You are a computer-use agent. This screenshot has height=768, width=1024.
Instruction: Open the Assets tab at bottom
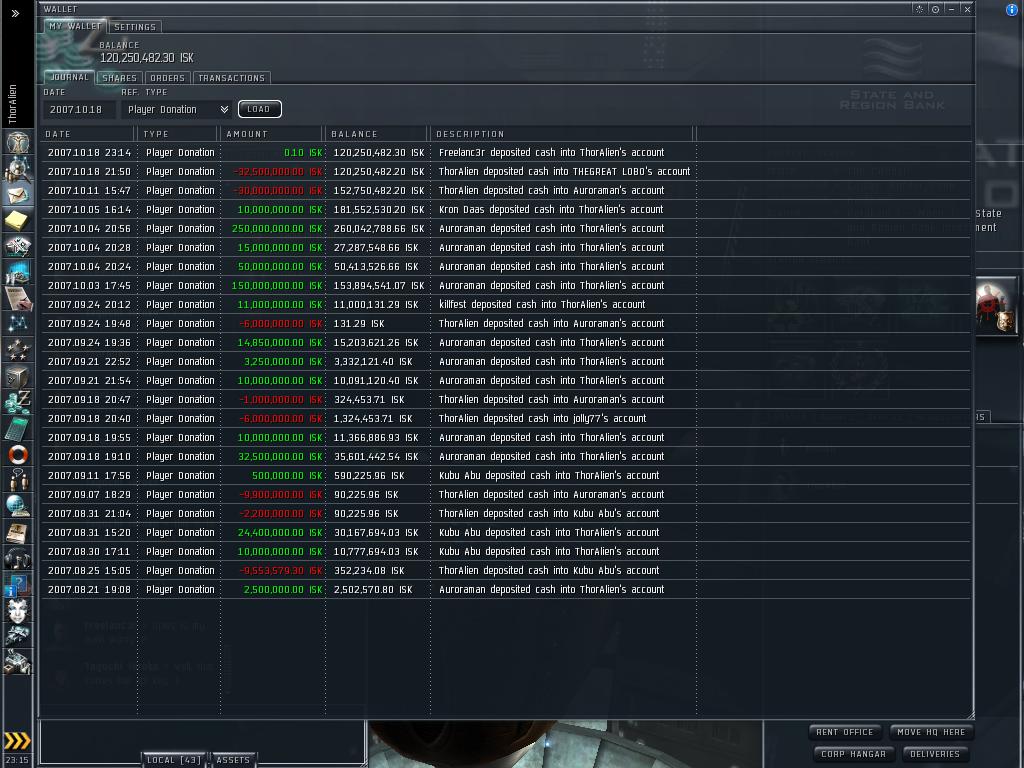233,760
